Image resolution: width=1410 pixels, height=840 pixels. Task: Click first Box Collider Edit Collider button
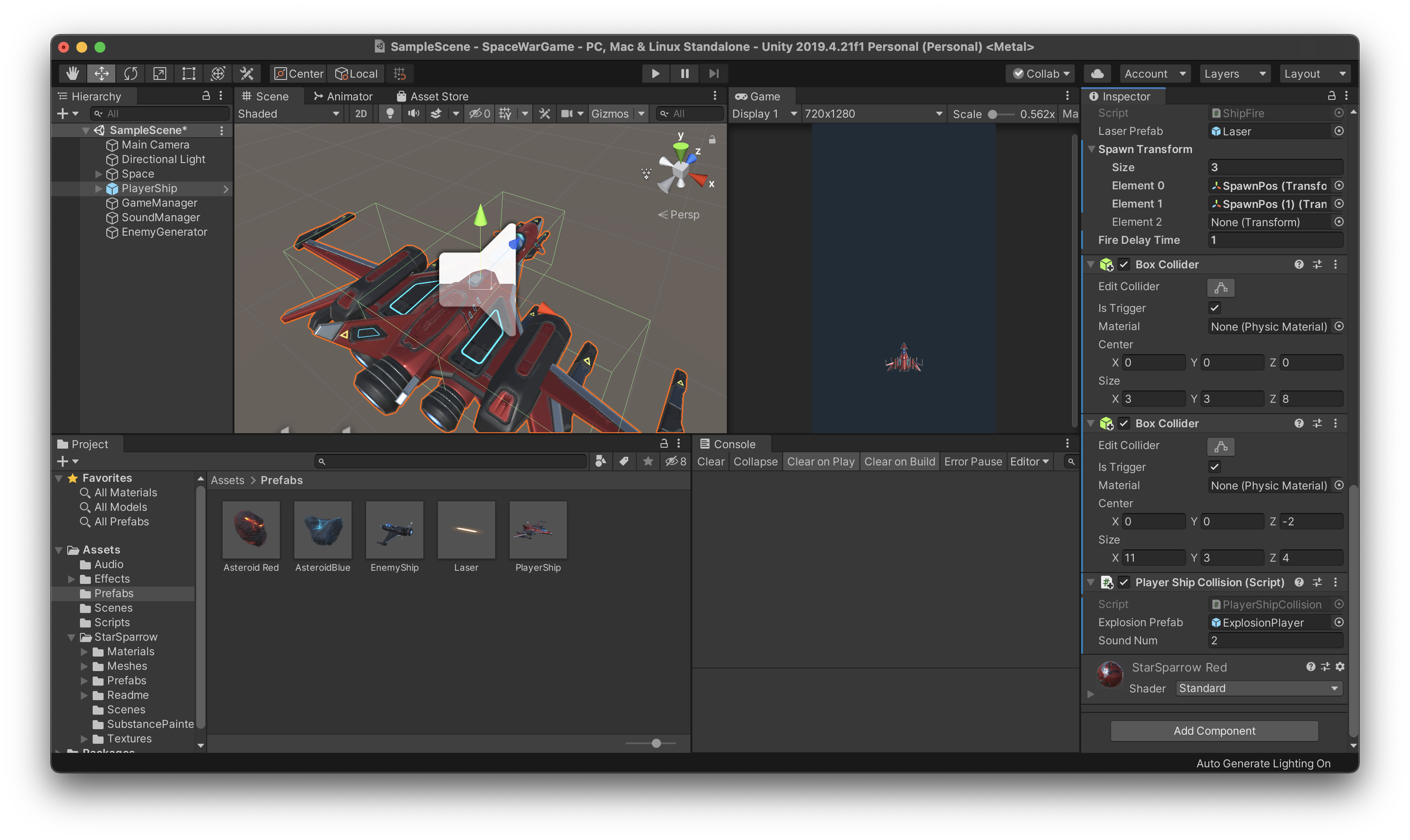pyautogui.click(x=1220, y=287)
